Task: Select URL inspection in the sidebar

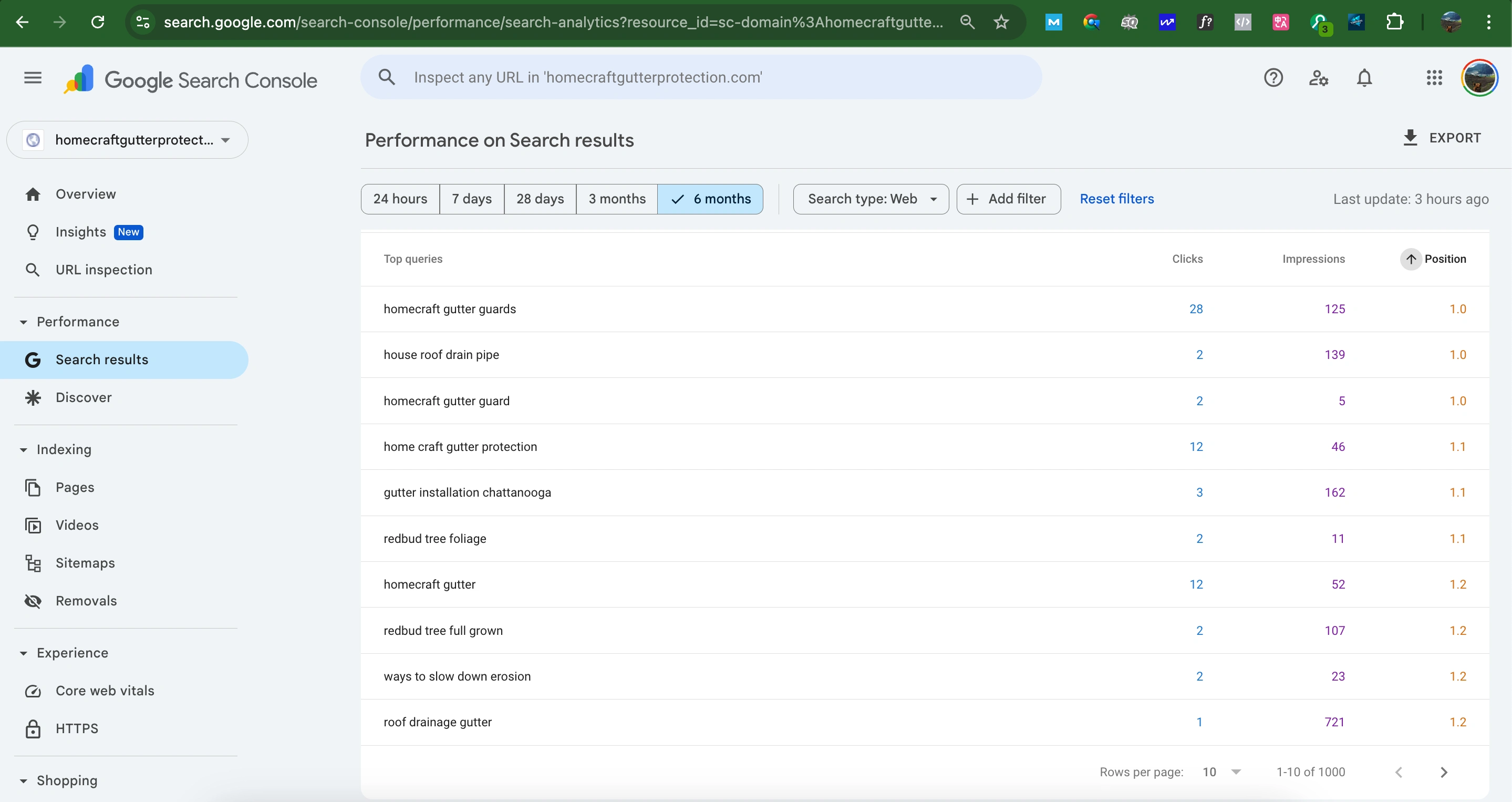Action: [103, 270]
